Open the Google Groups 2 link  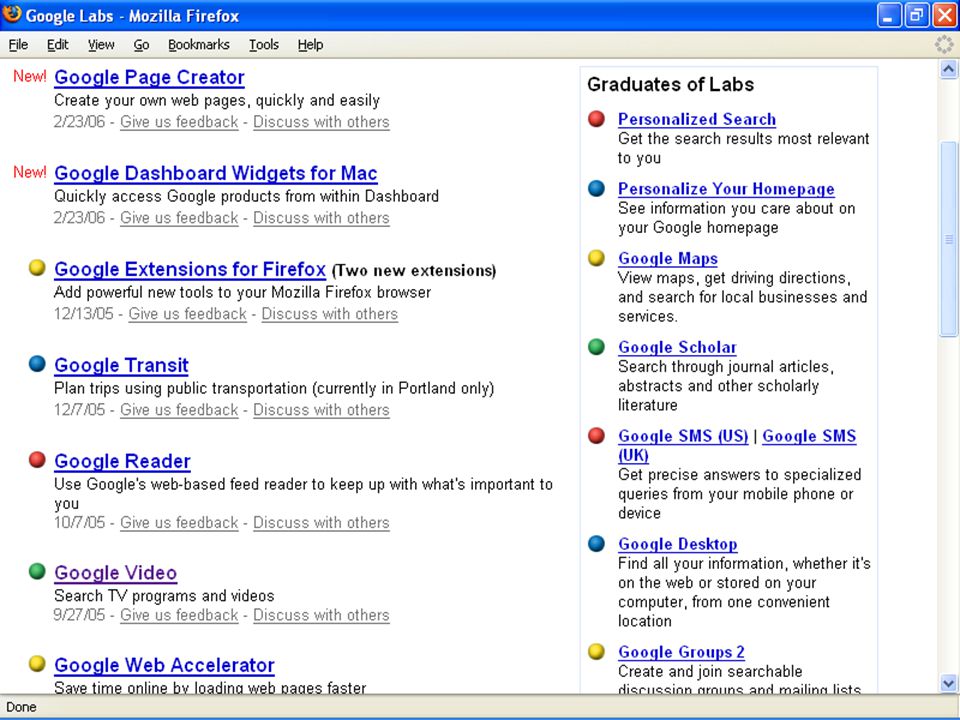tap(681, 652)
